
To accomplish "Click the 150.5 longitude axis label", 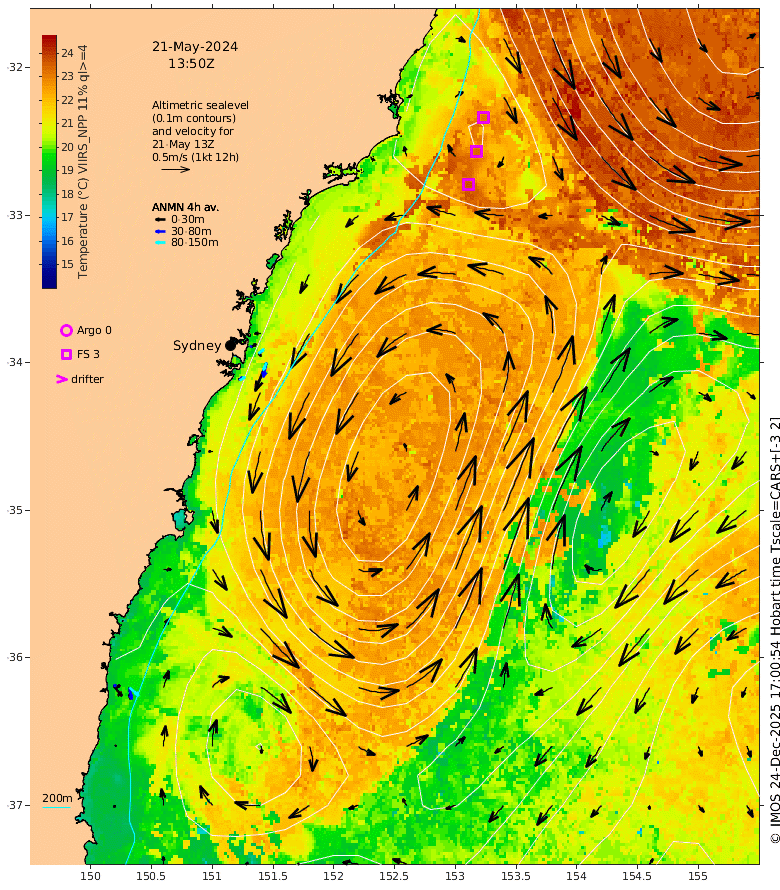I will [x=151, y=876].
